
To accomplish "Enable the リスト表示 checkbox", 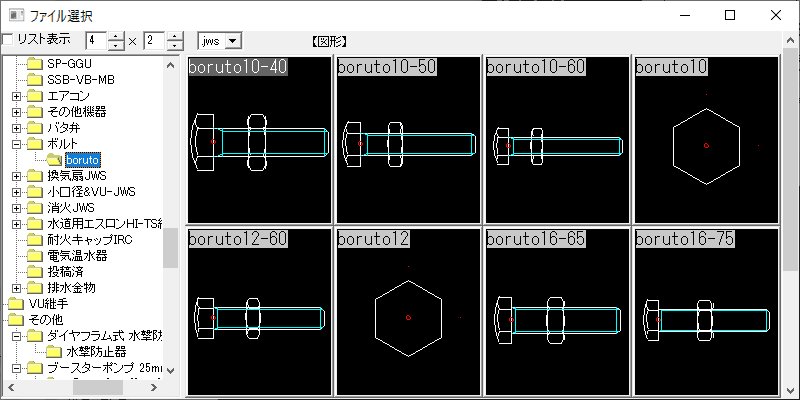I will [x=7, y=39].
